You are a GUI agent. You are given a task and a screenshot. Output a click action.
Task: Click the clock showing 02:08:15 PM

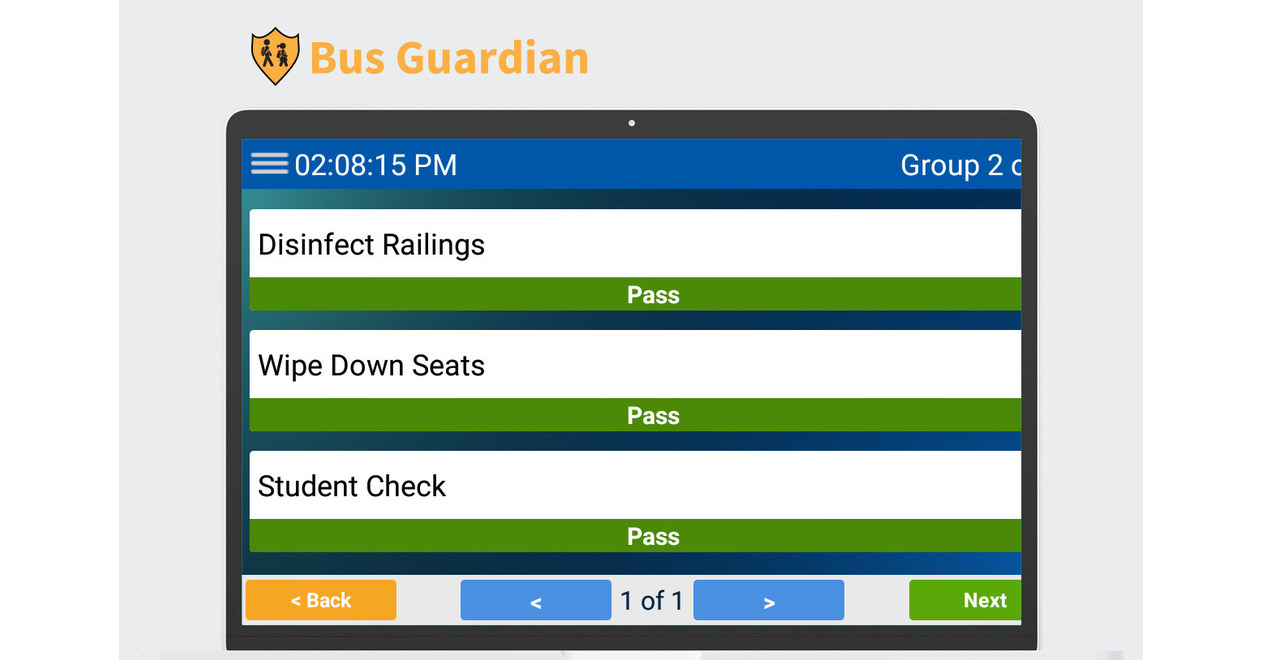click(x=375, y=165)
